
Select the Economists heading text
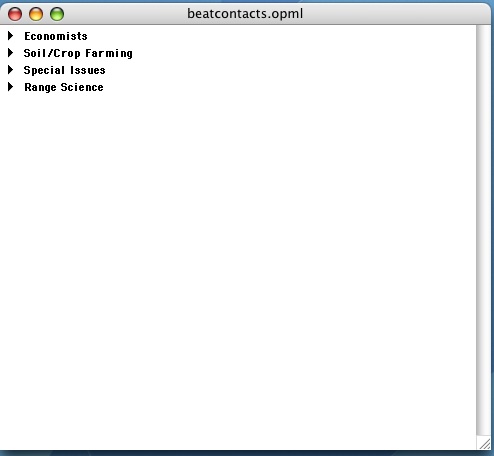click(x=56, y=36)
